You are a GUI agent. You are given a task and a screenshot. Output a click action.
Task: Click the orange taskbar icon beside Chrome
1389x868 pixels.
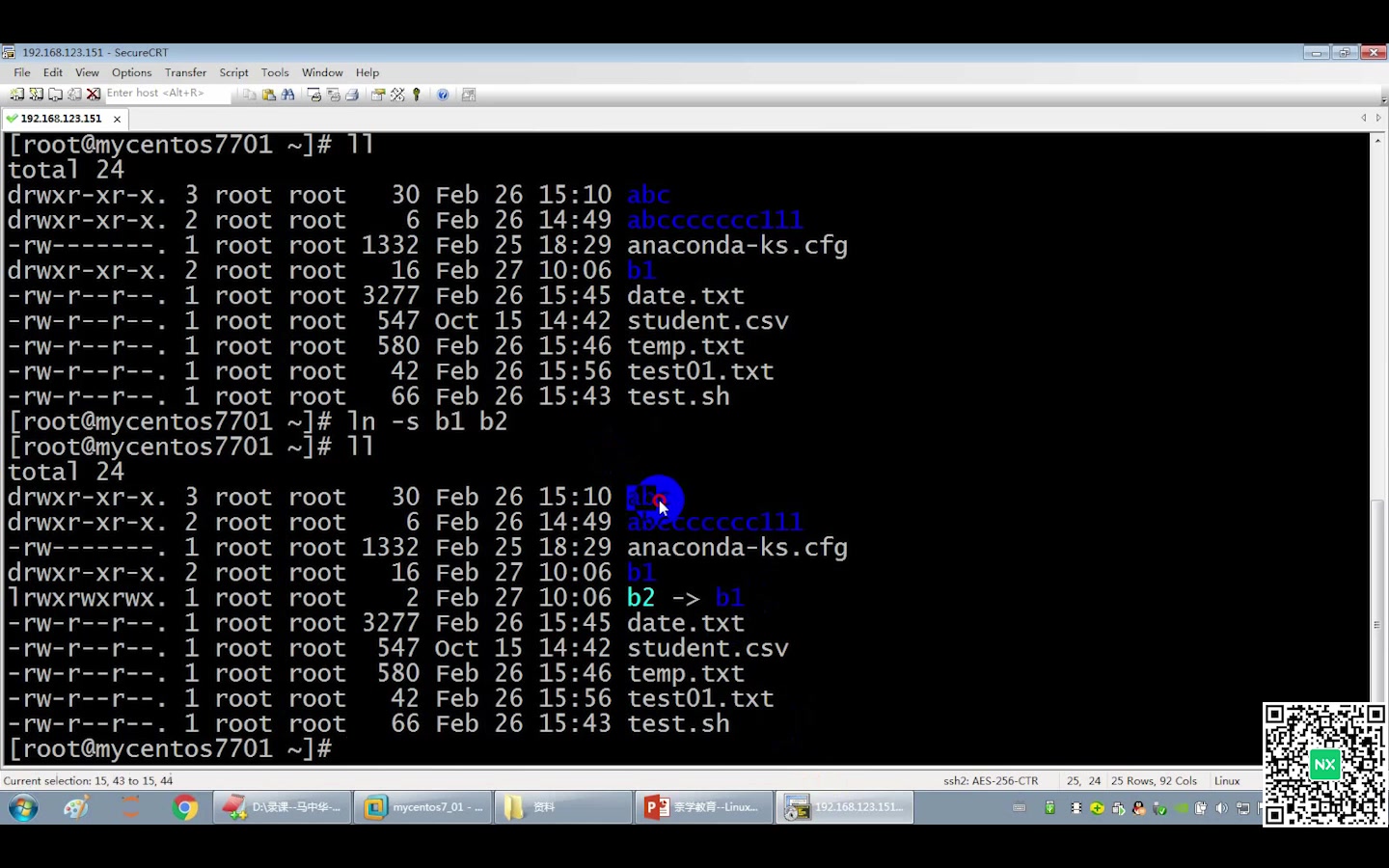[x=131, y=807]
